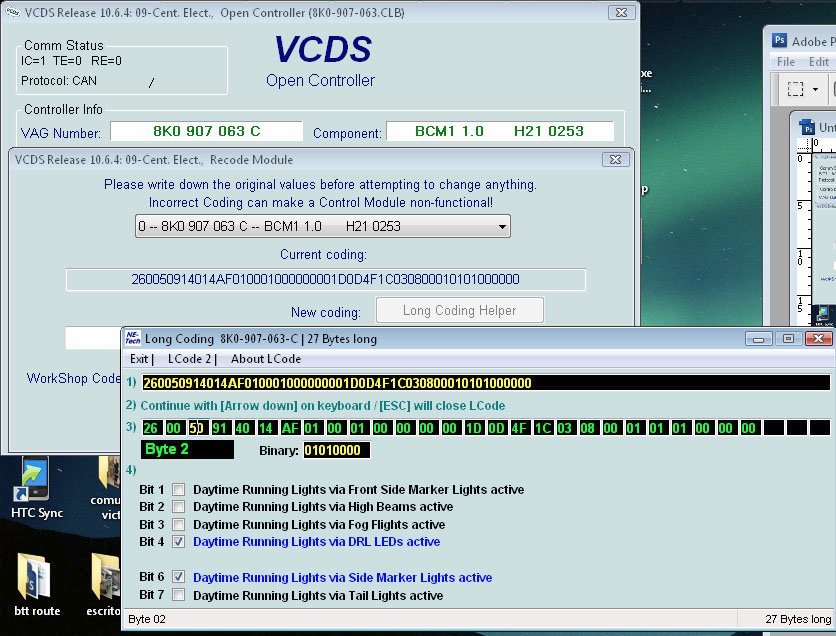The width and height of the screenshot is (836, 636).
Task: Select byte cell 0D
Action: 496,428
